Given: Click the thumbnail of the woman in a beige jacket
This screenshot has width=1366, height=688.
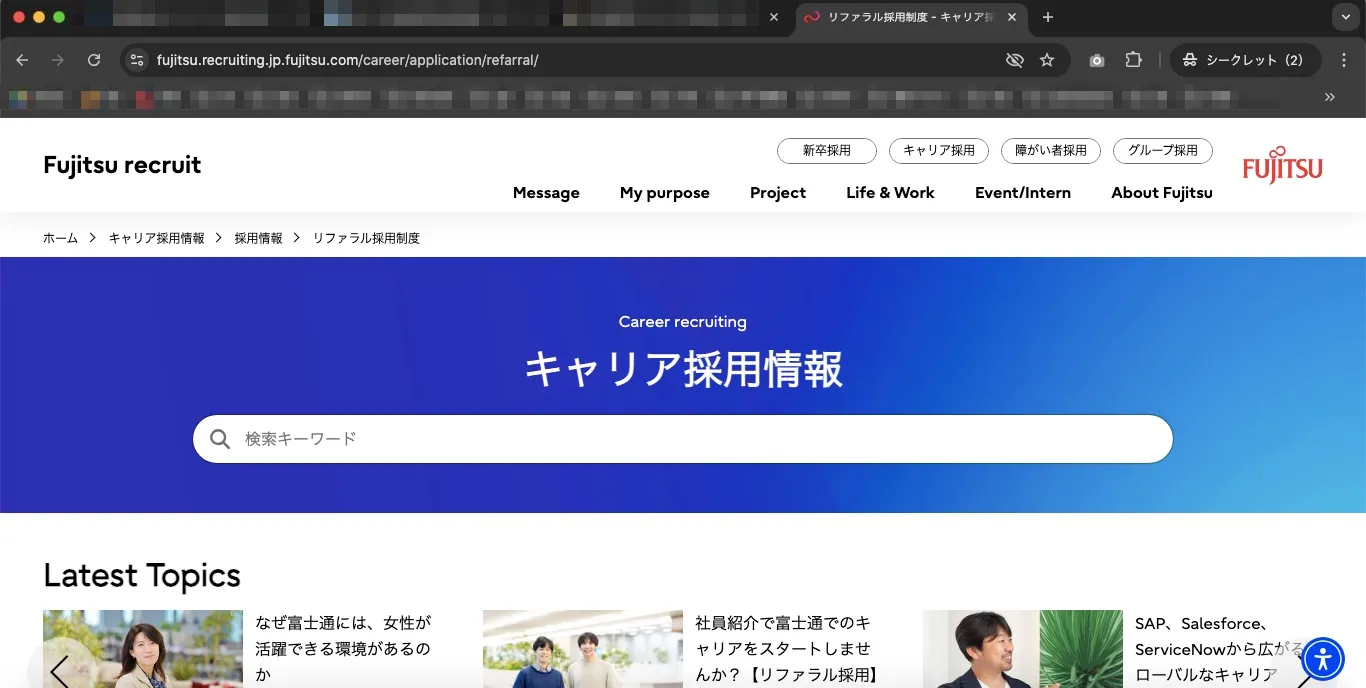Looking at the screenshot, I should (143, 649).
